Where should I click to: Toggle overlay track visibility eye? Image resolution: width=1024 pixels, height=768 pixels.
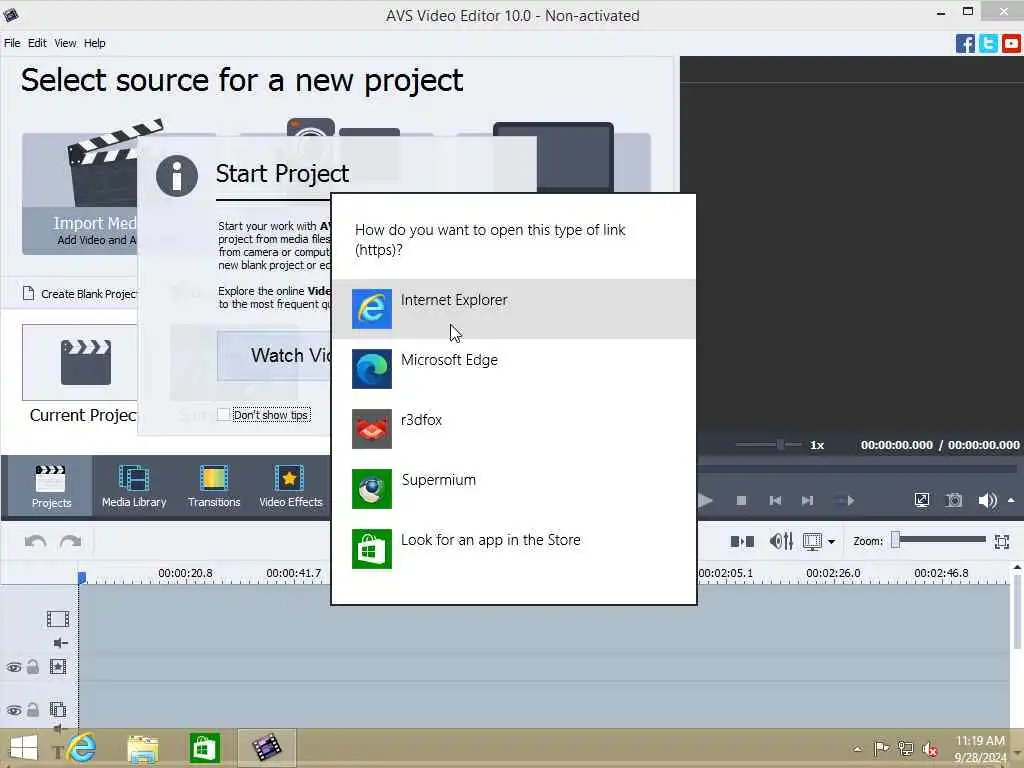pyautogui.click(x=14, y=710)
